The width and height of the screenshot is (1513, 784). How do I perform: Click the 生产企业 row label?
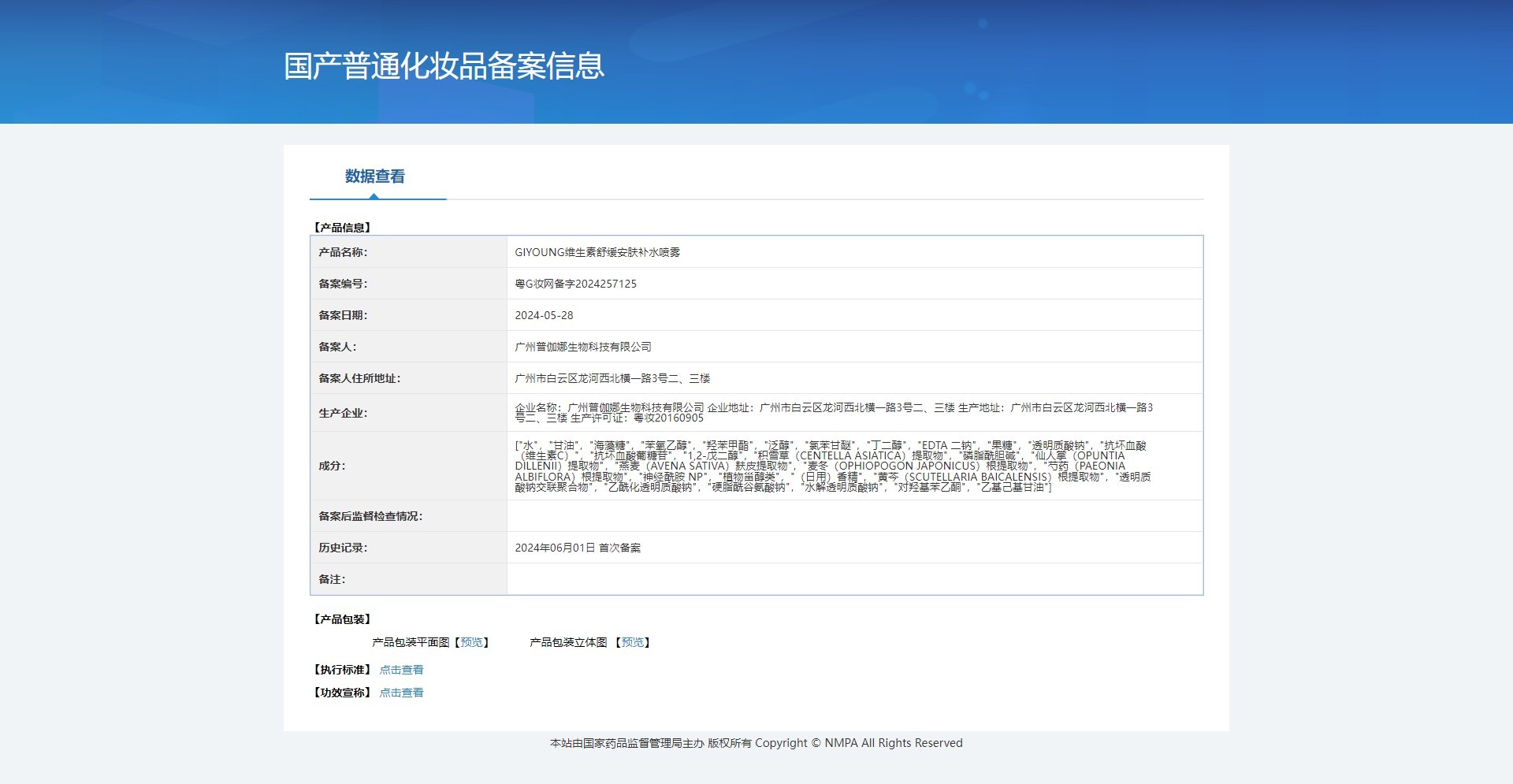pos(343,413)
